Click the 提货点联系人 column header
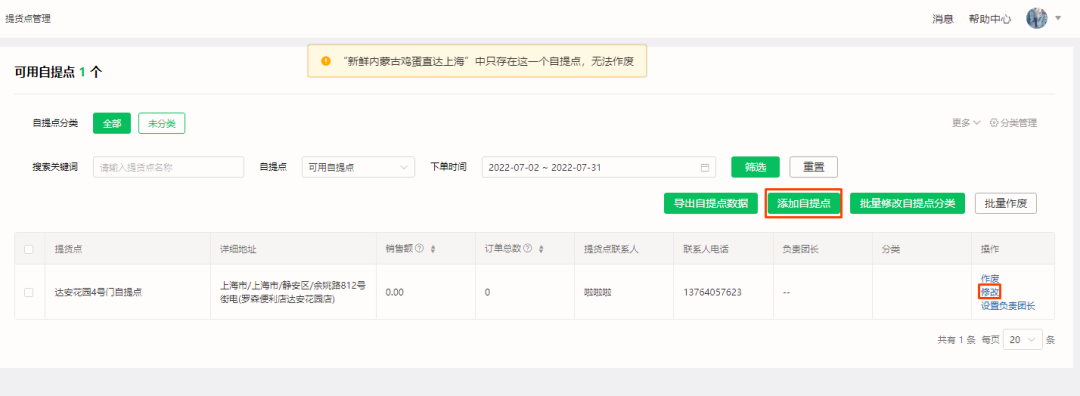Viewport: 1080px width, 396px height. tap(612, 249)
